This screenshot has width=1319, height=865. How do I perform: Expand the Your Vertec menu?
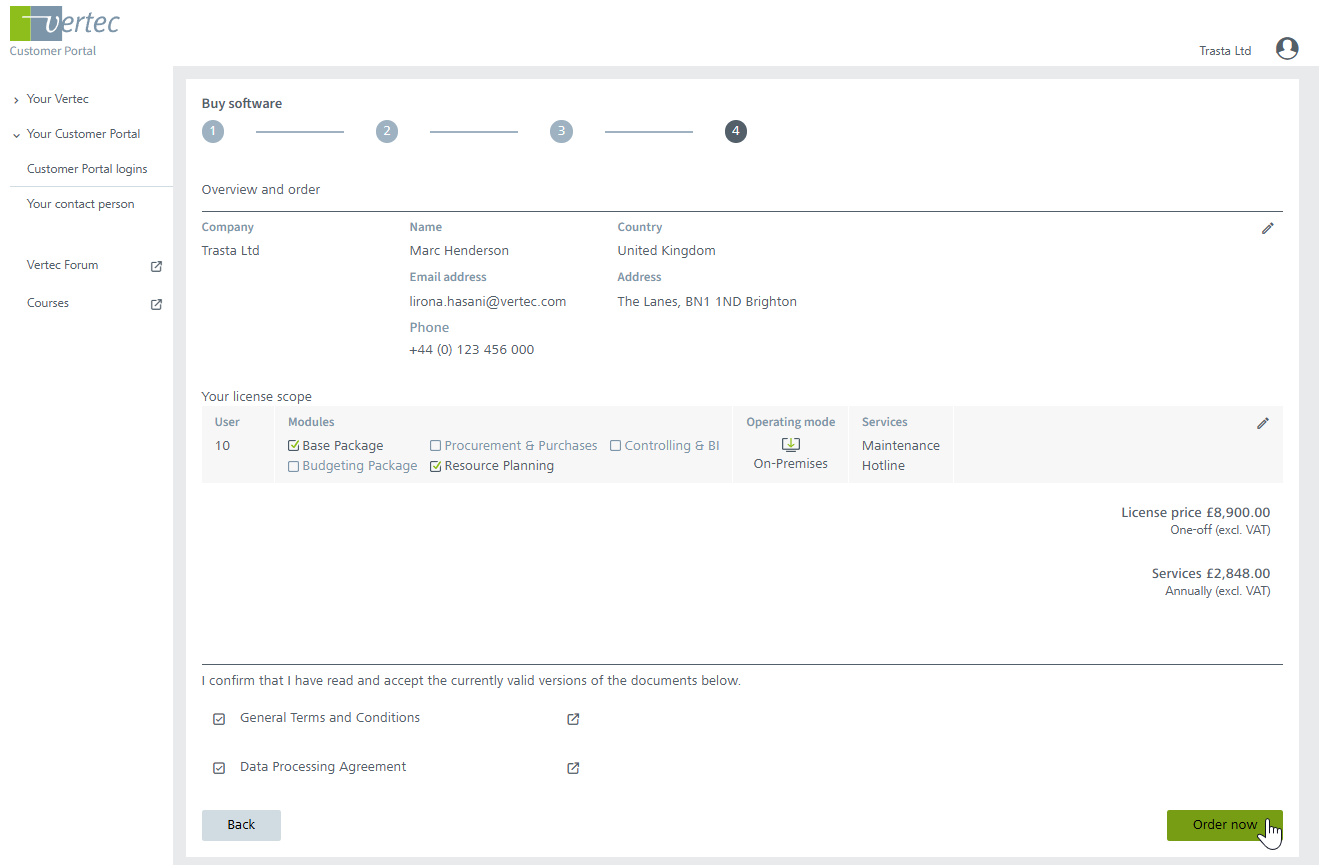(57, 99)
